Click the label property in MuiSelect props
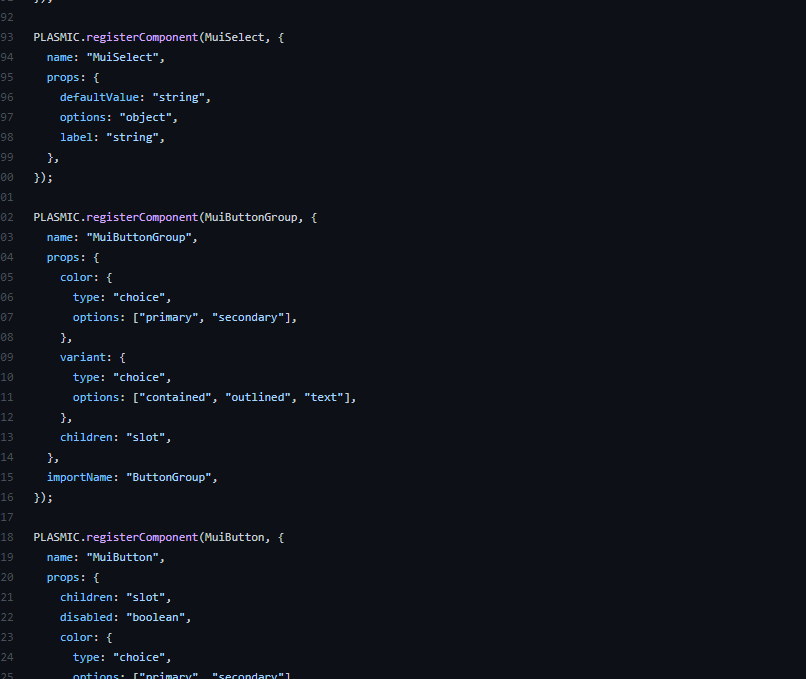The image size is (806, 679). coord(78,137)
